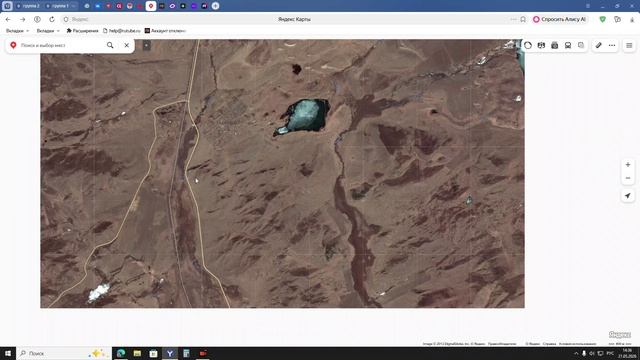Open the help@rutube.ru bookmark

coord(122,31)
